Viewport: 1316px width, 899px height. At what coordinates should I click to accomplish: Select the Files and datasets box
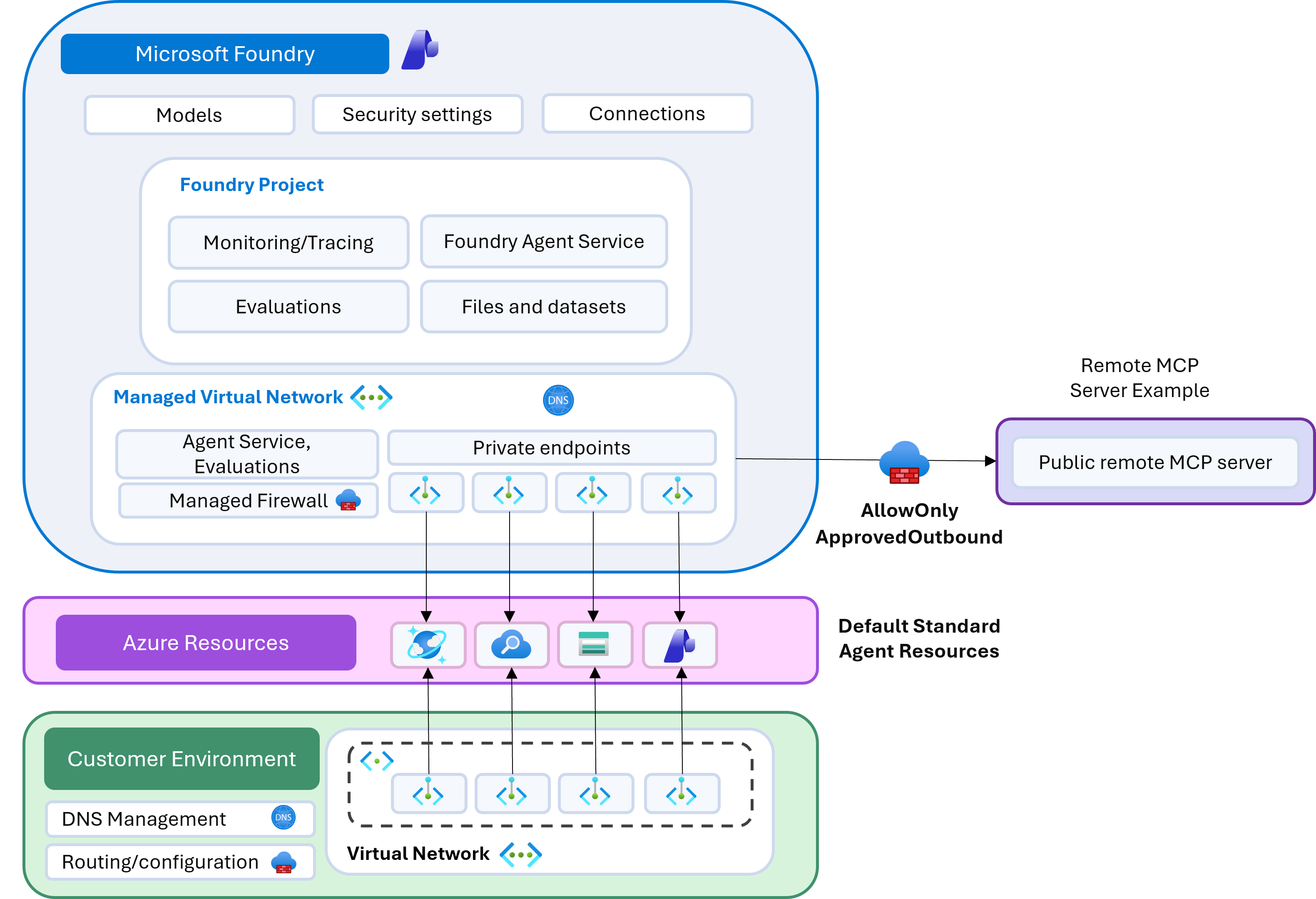544,306
